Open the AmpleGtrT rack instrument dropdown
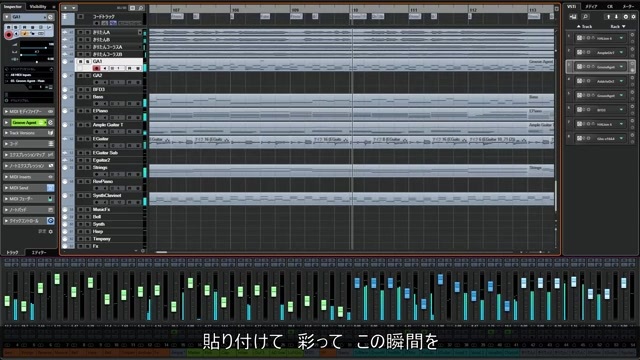Screen dimensions: 640x360 pos(621,52)
